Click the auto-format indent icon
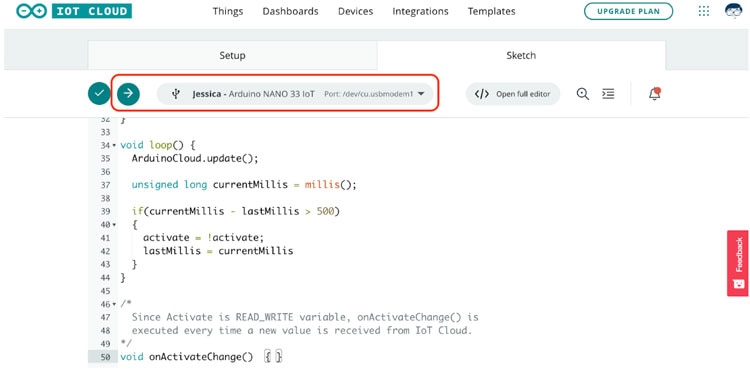 click(608, 94)
